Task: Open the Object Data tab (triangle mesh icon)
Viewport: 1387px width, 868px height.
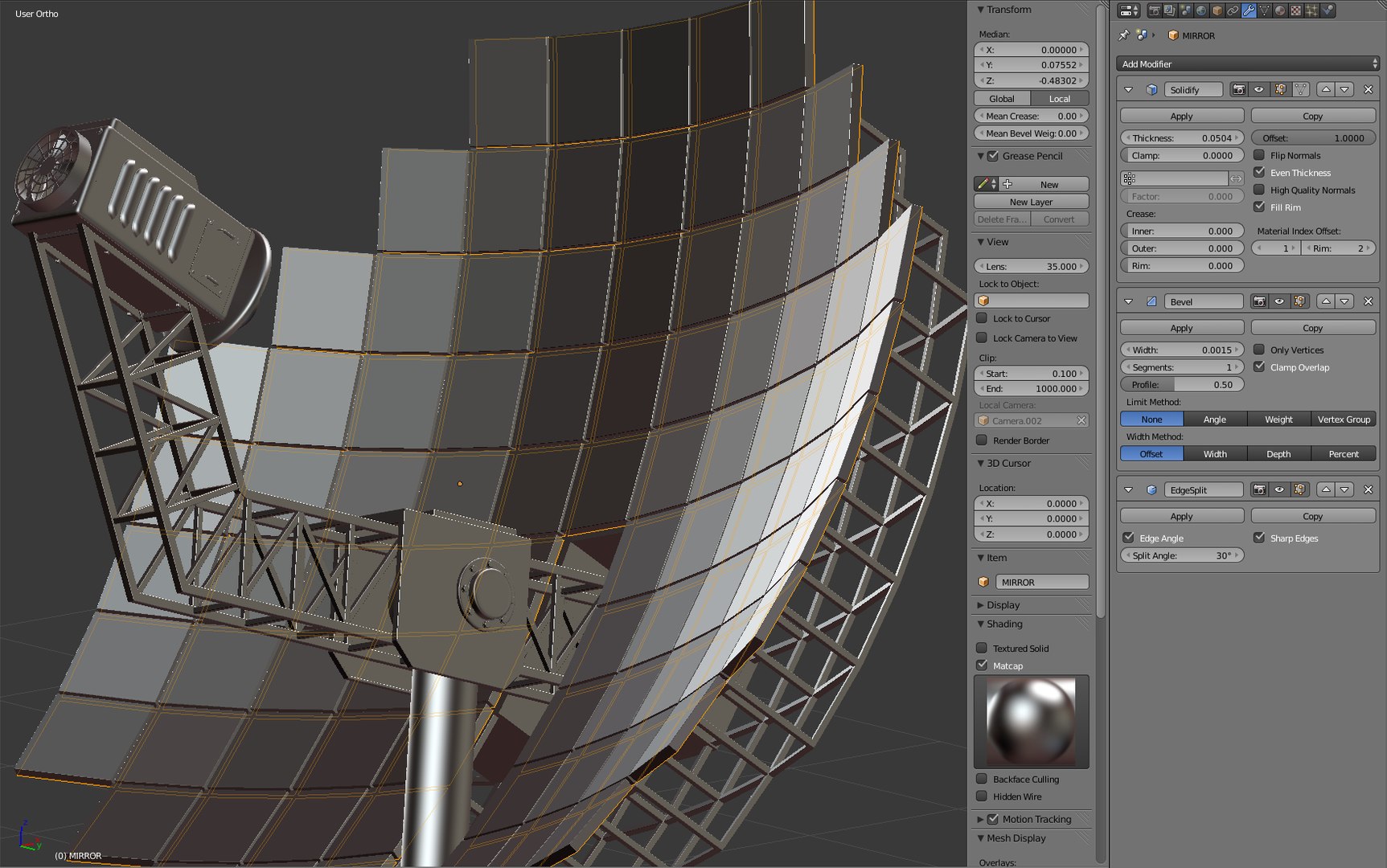Action: tap(1265, 10)
